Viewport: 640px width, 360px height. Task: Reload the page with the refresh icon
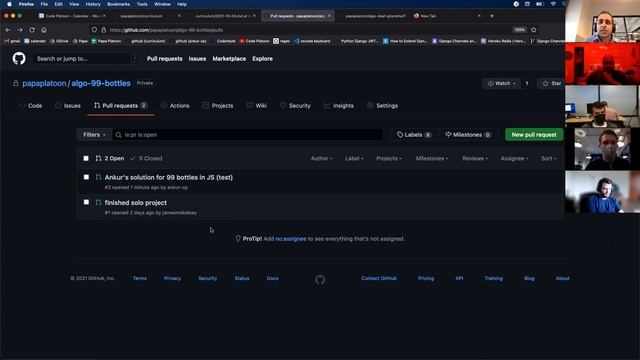point(32,30)
